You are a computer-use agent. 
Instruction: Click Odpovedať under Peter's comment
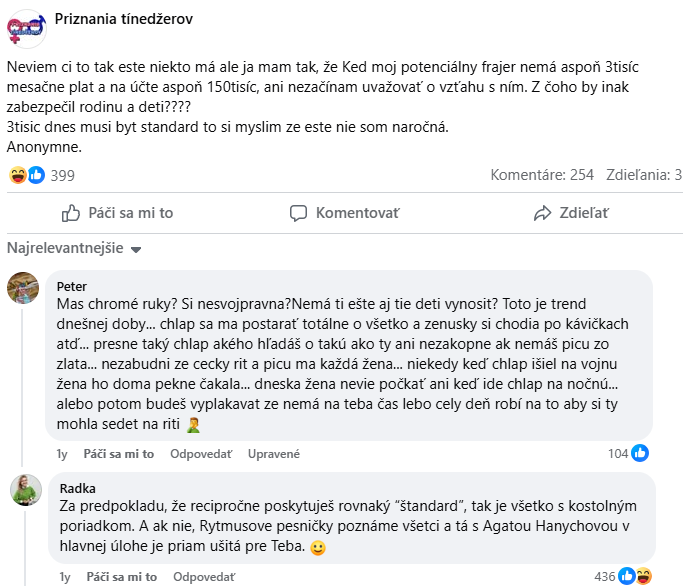coord(201,454)
